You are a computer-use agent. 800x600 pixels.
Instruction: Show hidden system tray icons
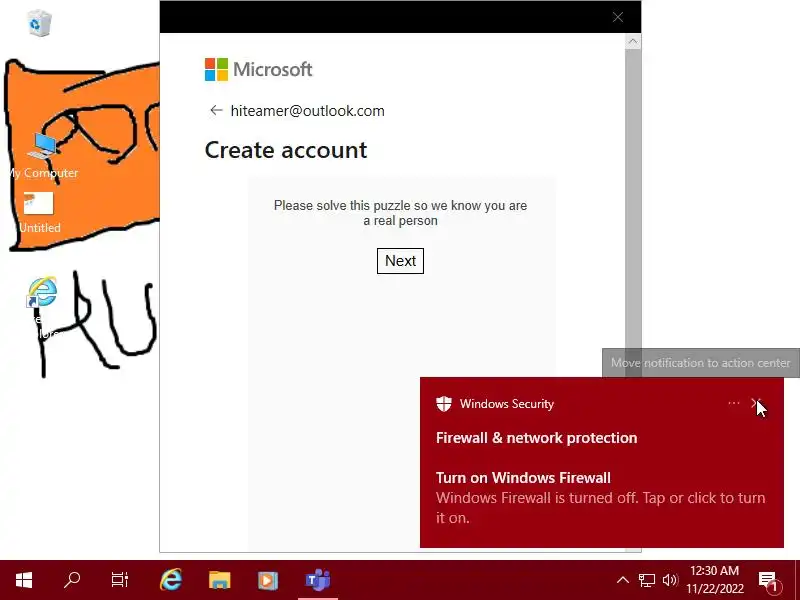tap(622, 580)
